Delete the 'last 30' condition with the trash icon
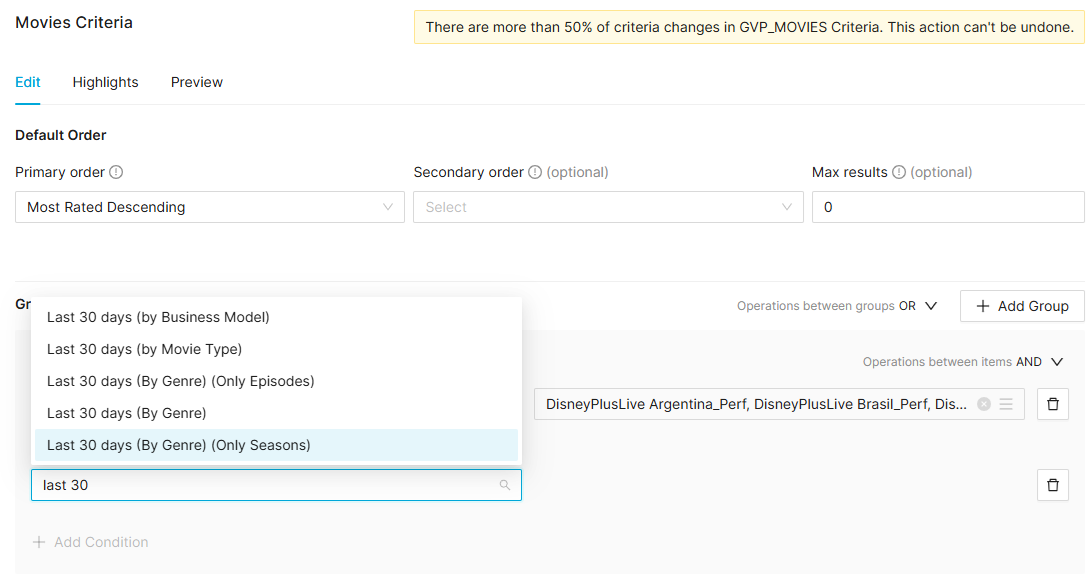Viewport: 1092px width, 581px height. [x=1052, y=485]
